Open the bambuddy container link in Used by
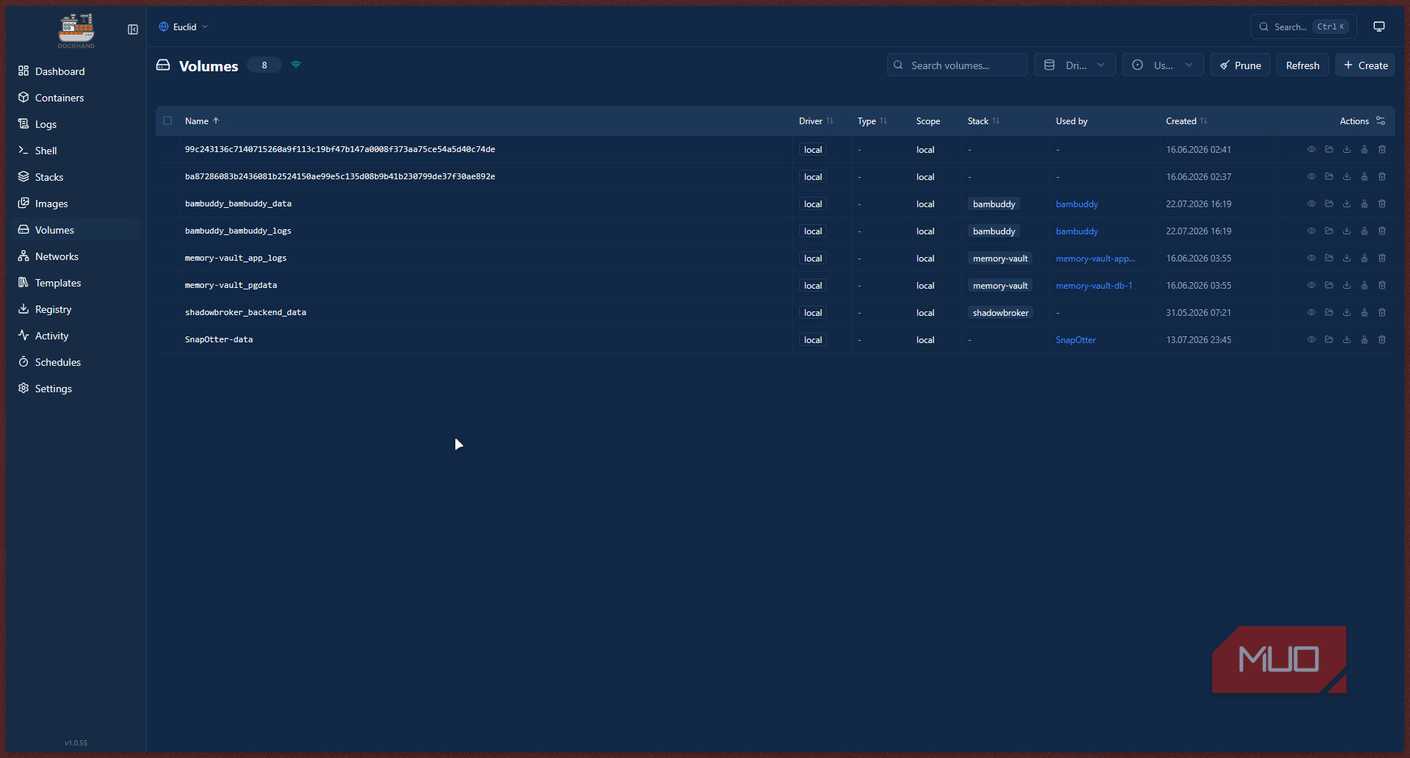The image size is (1410, 758). pyautogui.click(x=1077, y=204)
